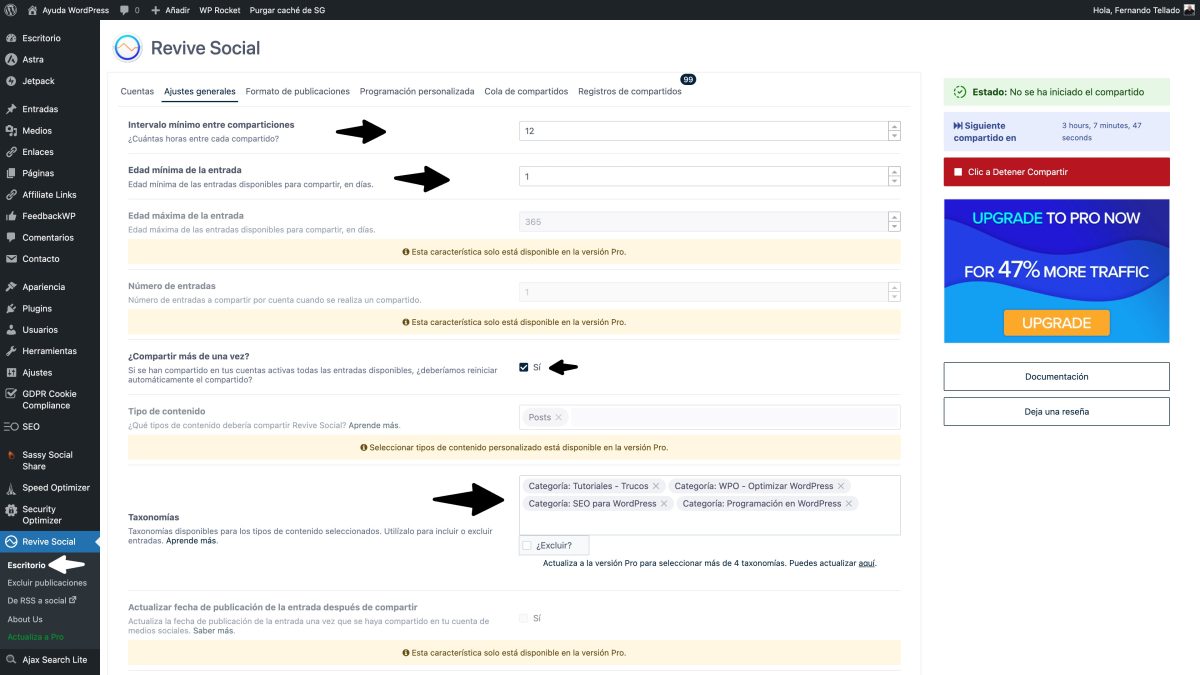Toggle Sí for updating publication date
1200x675 pixels.
(523, 618)
